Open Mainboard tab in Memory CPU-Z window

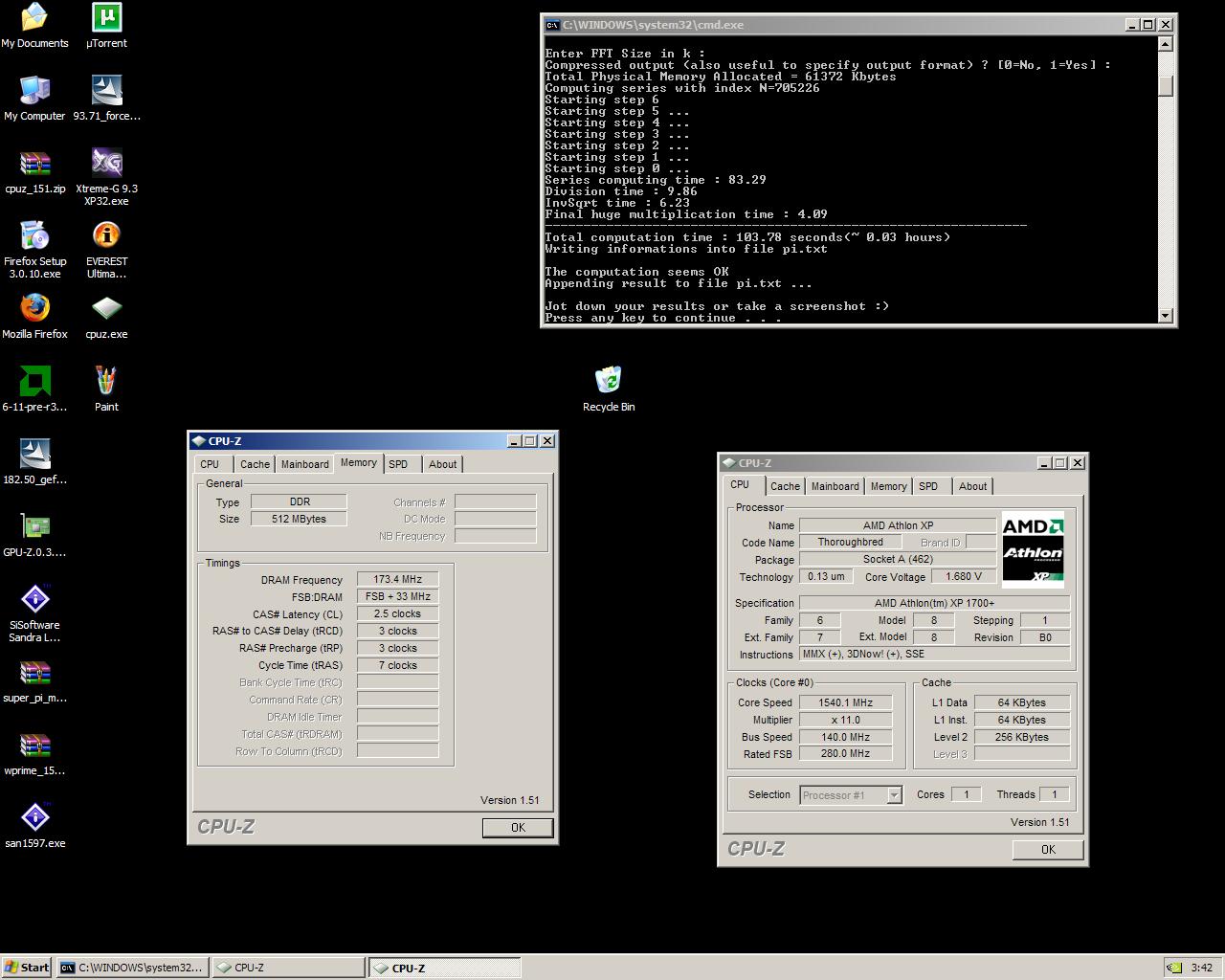point(304,464)
